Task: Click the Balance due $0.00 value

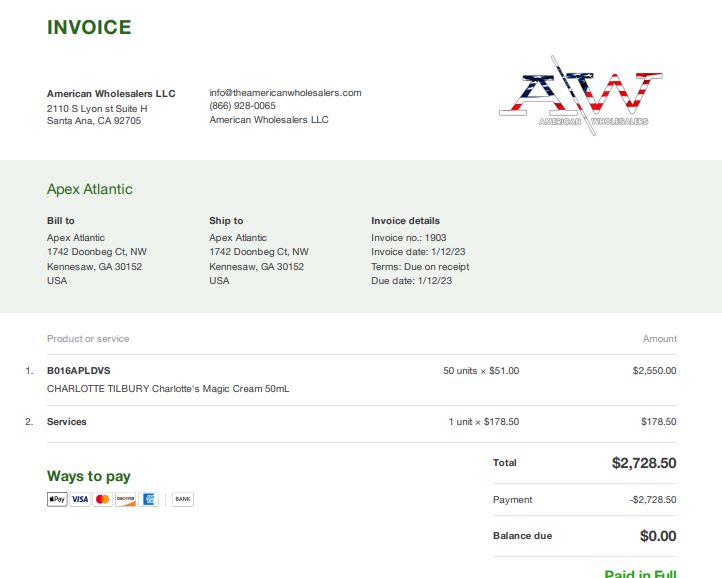Action: pos(658,536)
